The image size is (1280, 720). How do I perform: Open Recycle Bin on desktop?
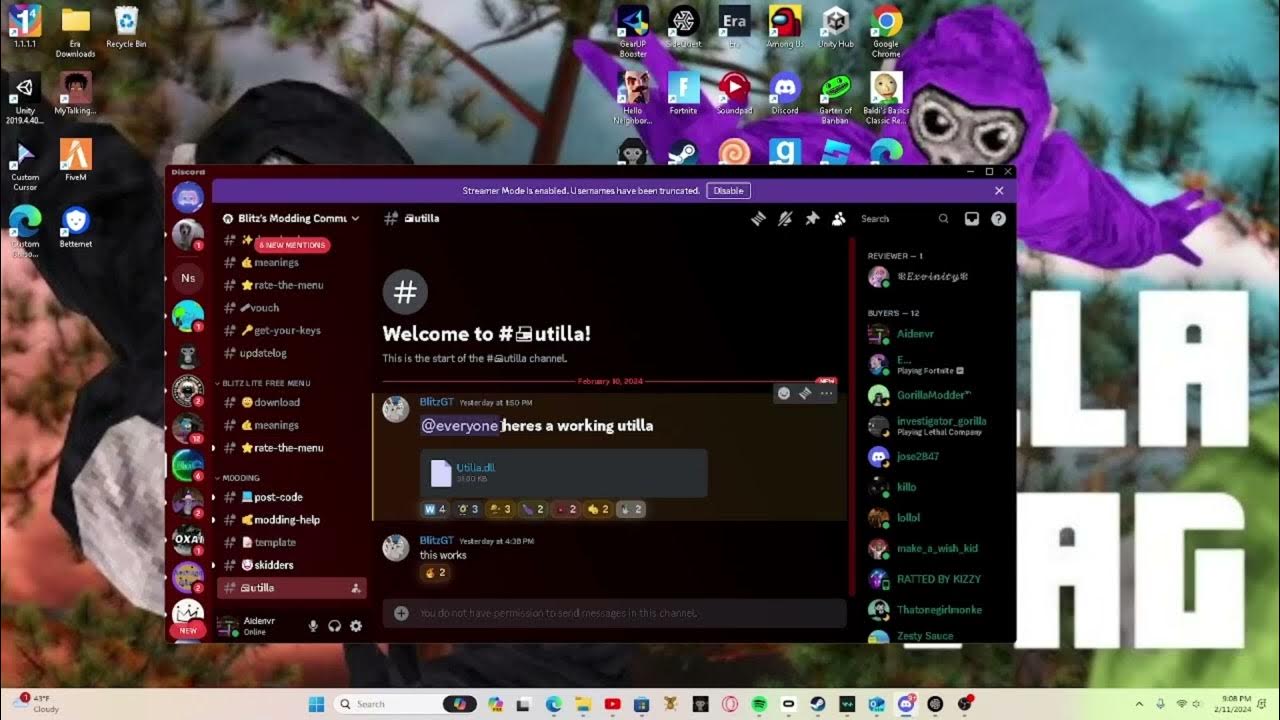click(x=126, y=27)
